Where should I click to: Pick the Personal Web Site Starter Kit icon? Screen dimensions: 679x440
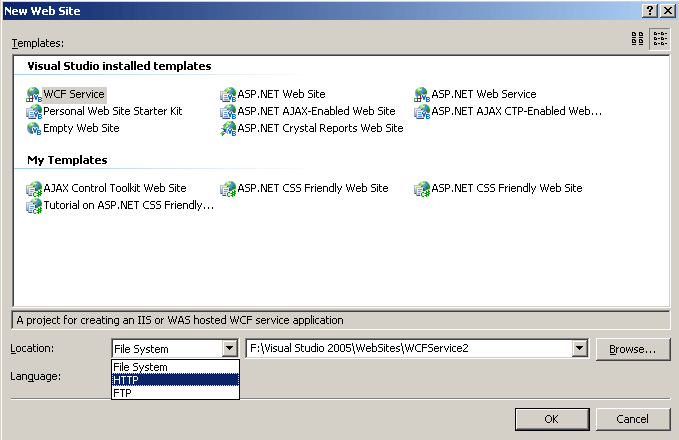(x=35, y=112)
